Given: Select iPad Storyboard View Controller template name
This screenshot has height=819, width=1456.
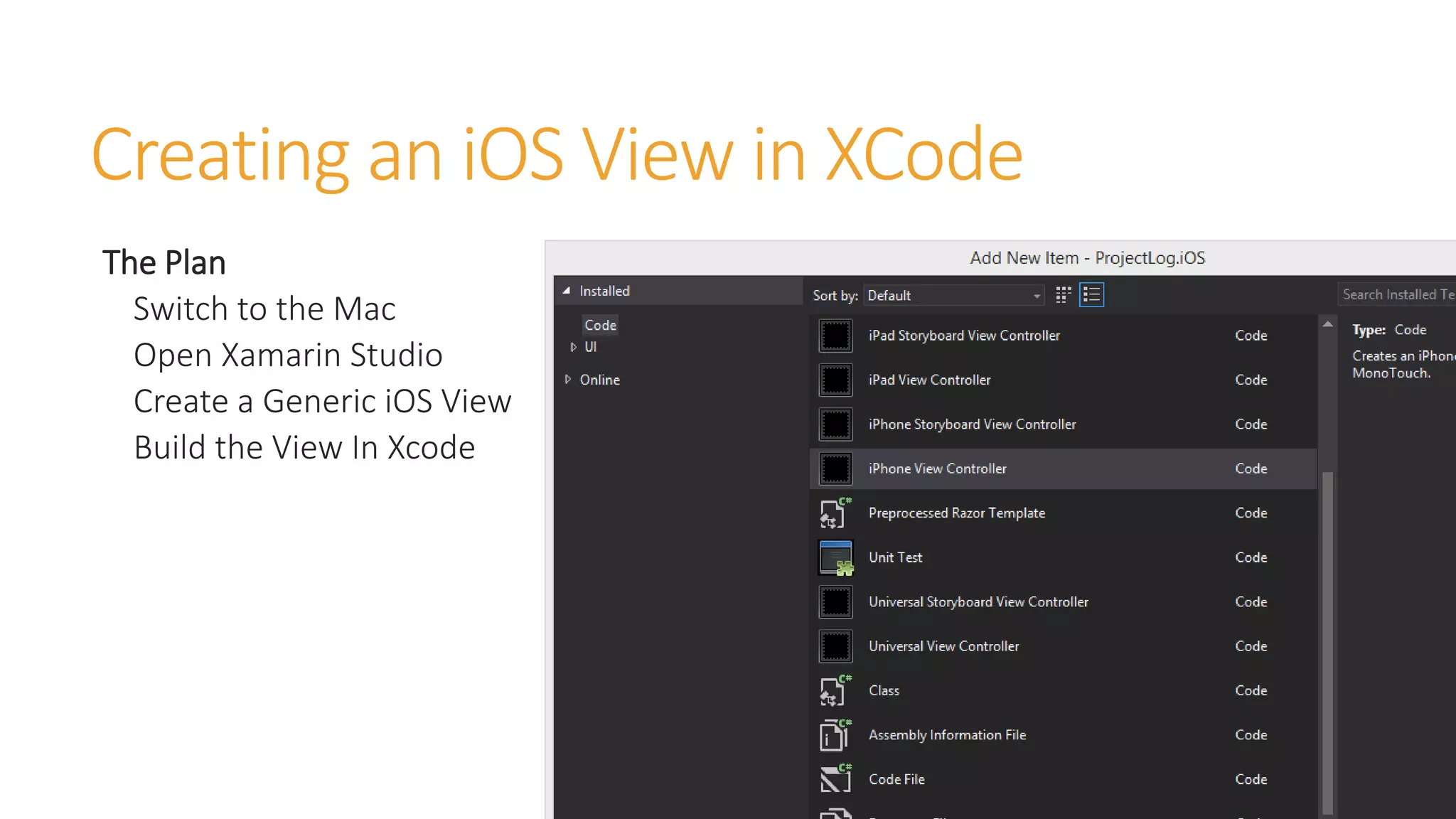Looking at the screenshot, I should (964, 336).
